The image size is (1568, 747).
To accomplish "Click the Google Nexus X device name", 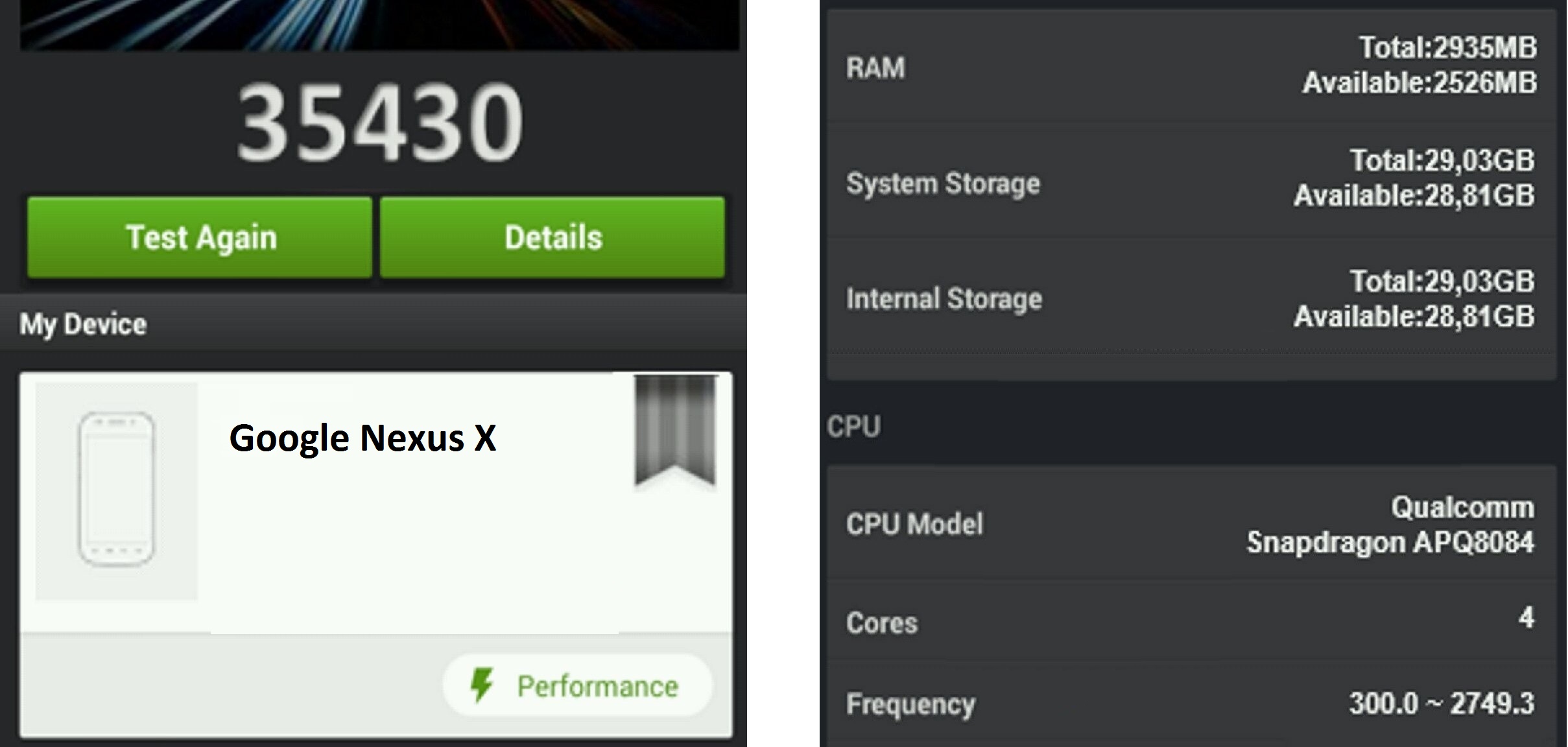I will tap(362, 438).
